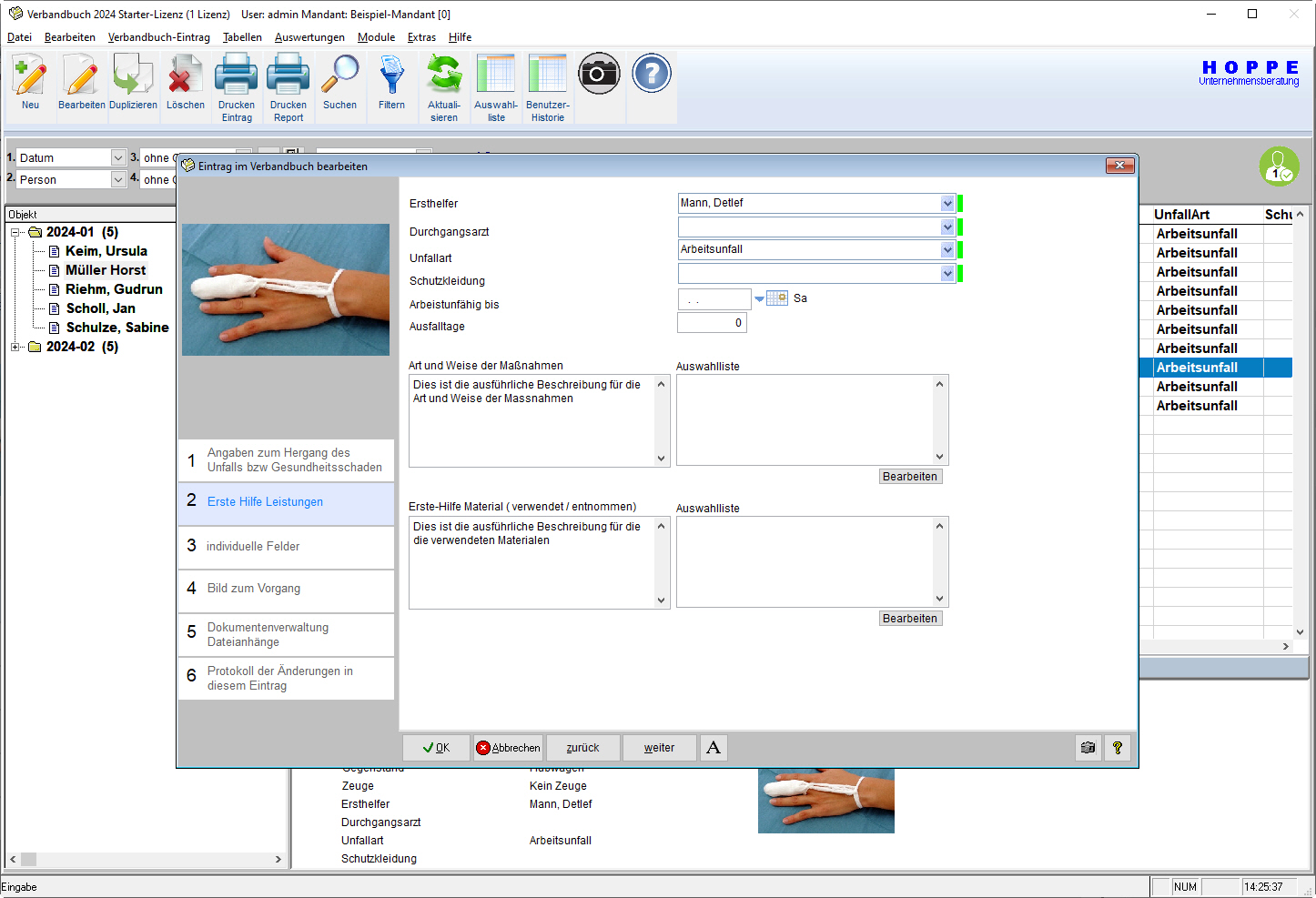Image resolution: width=1316 pixels, height=898 pixels.
Task: Click the green user badge icon
Action: click(1279, 166)
